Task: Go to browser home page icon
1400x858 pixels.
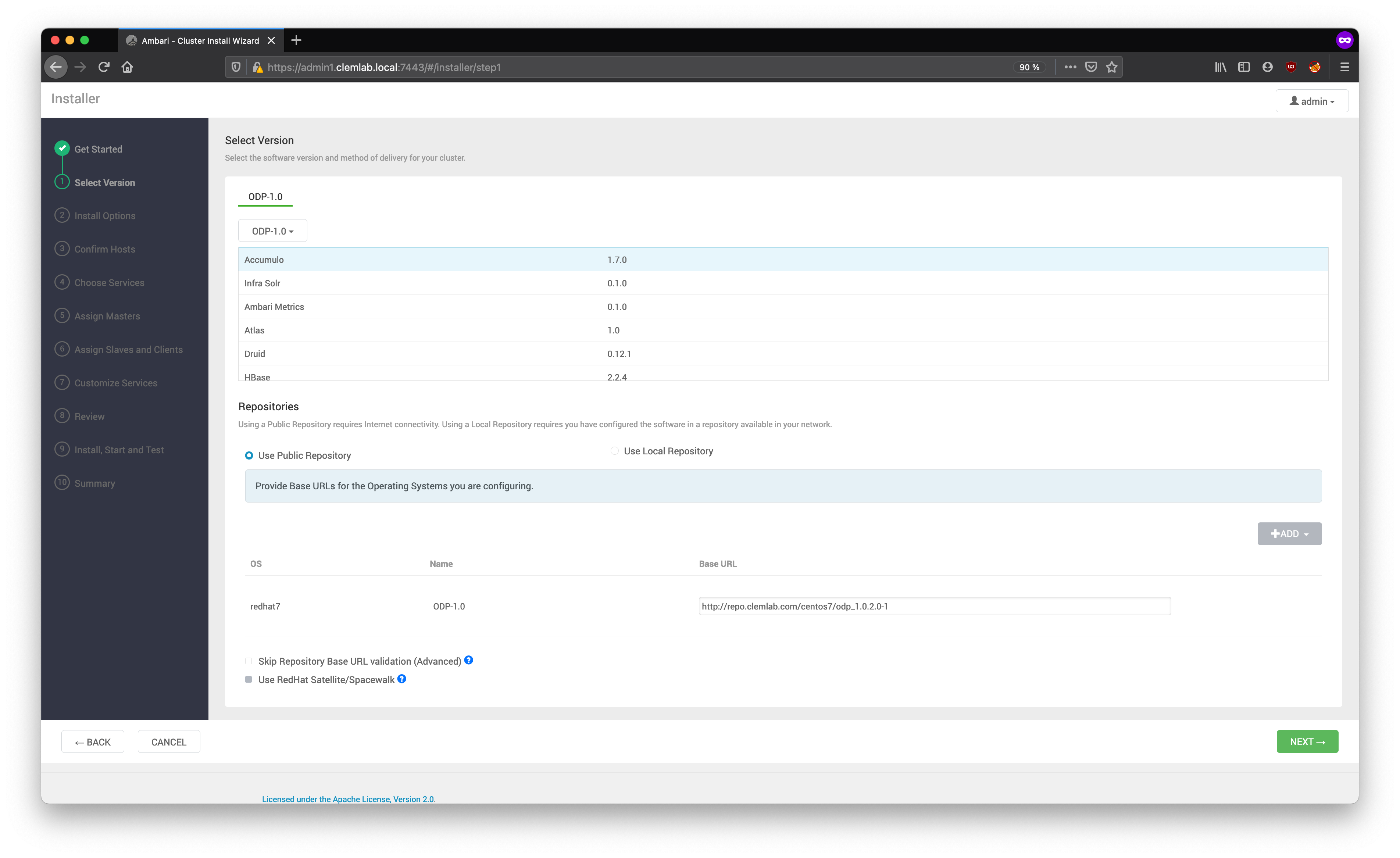Action: point(127,67)
